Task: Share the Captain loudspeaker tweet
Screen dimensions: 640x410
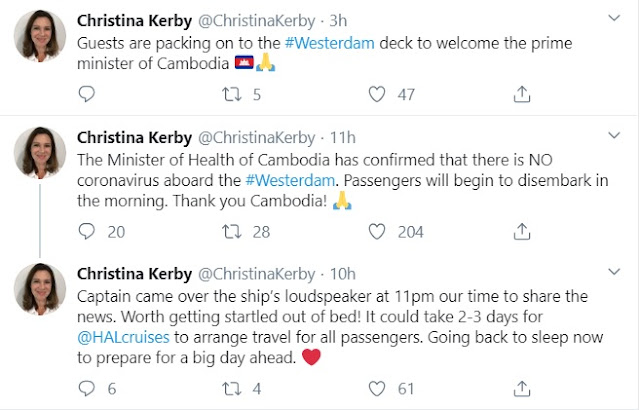Action: tap(521, 389)
